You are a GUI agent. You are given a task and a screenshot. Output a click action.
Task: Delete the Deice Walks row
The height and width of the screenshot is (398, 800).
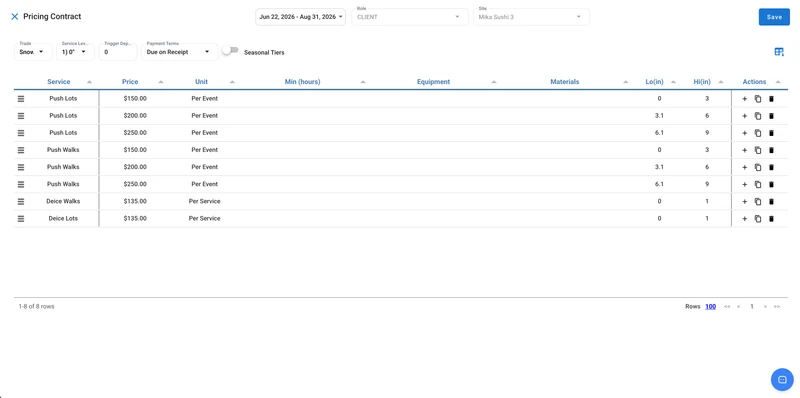coord(771,202)
